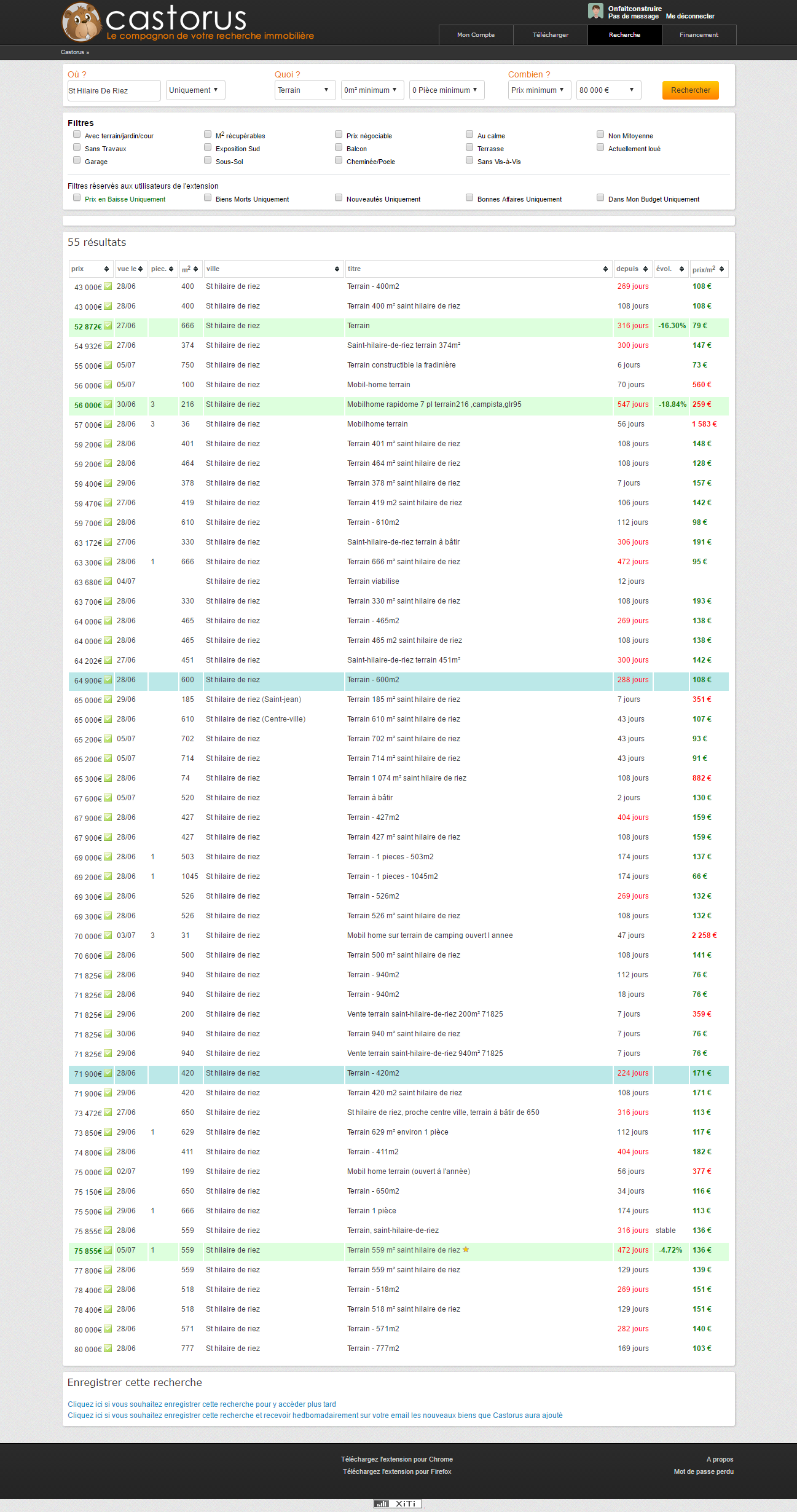The image size is (797, 1512).
Task: Click green check icon beside 56 000€ Mobilhome rapidome
Action: coord(108,404)
